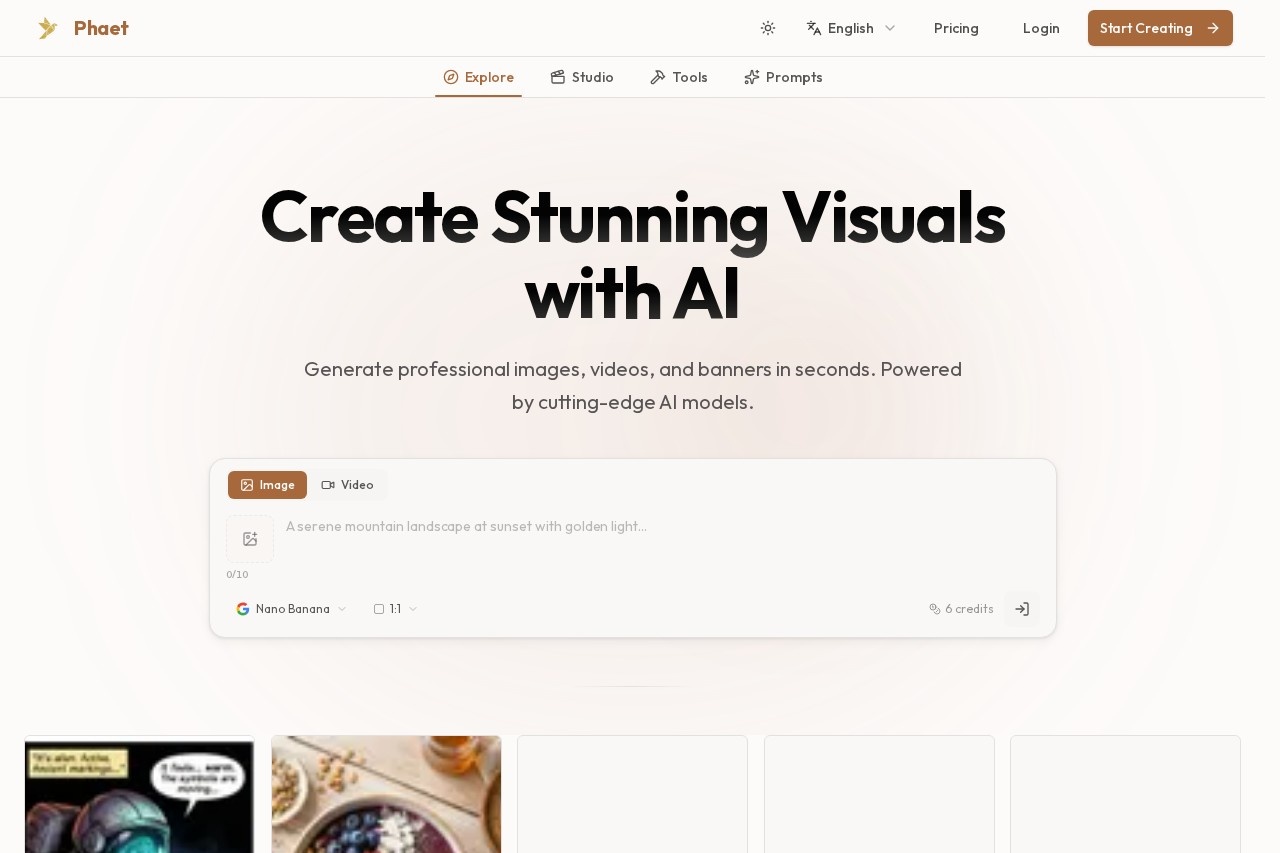The height and width of the screenshot is (853, 1280).
Task: Click into the prompt text field
Action: [x=660, y=538]
